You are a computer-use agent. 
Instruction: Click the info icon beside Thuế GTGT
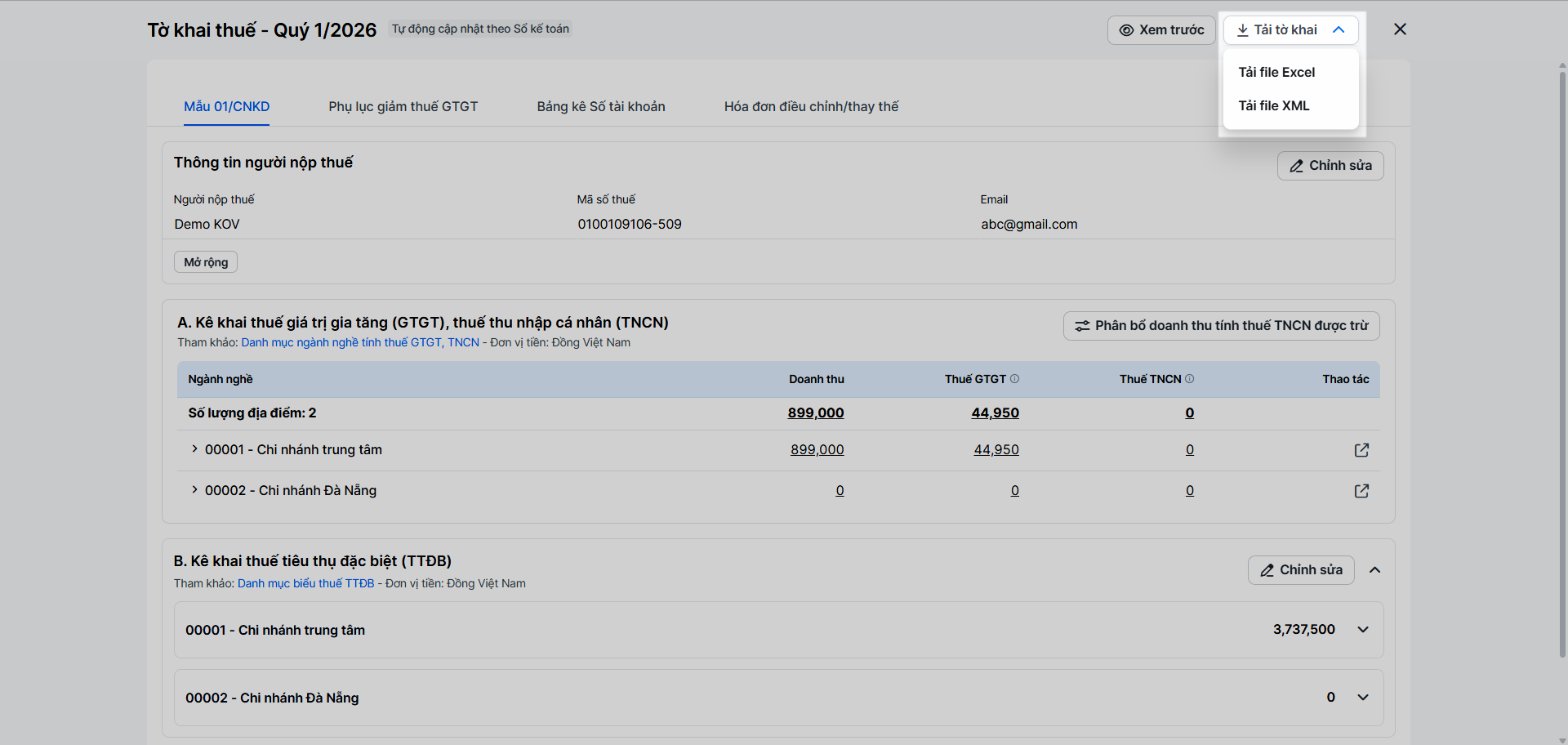[x=1015, y=379]
